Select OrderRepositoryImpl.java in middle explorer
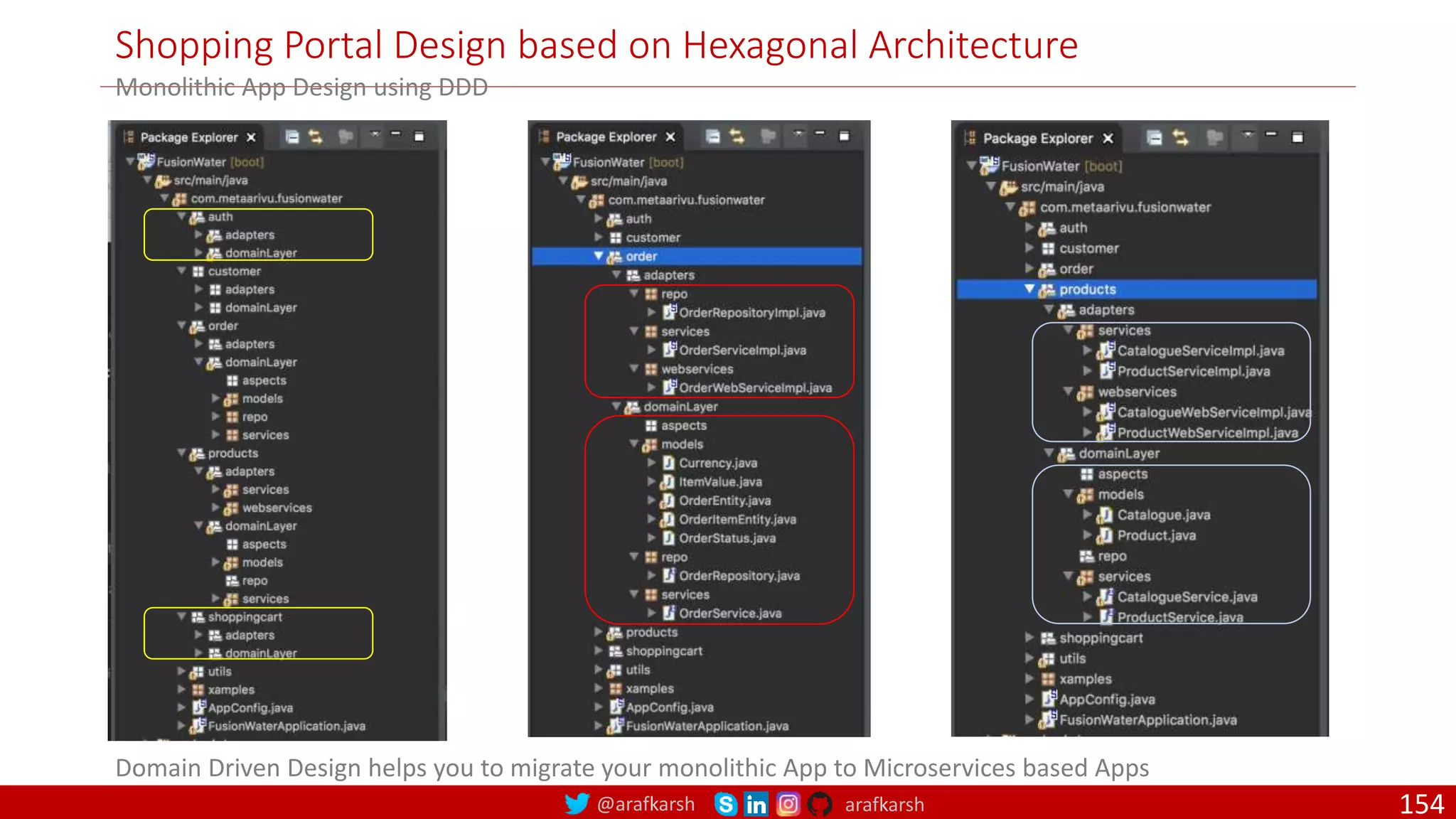 click(x=751, y=313)
